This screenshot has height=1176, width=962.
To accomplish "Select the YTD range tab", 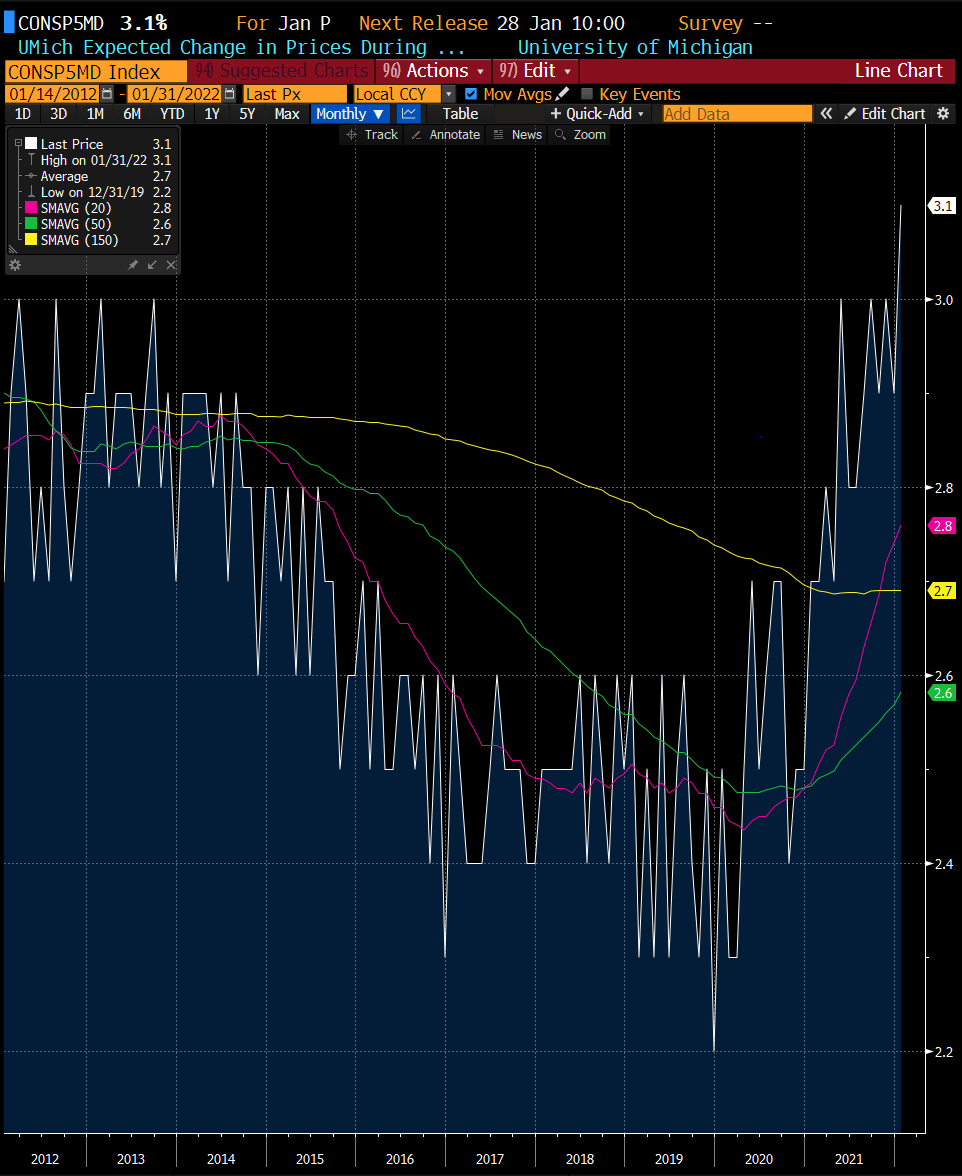I will pos(172,114).
